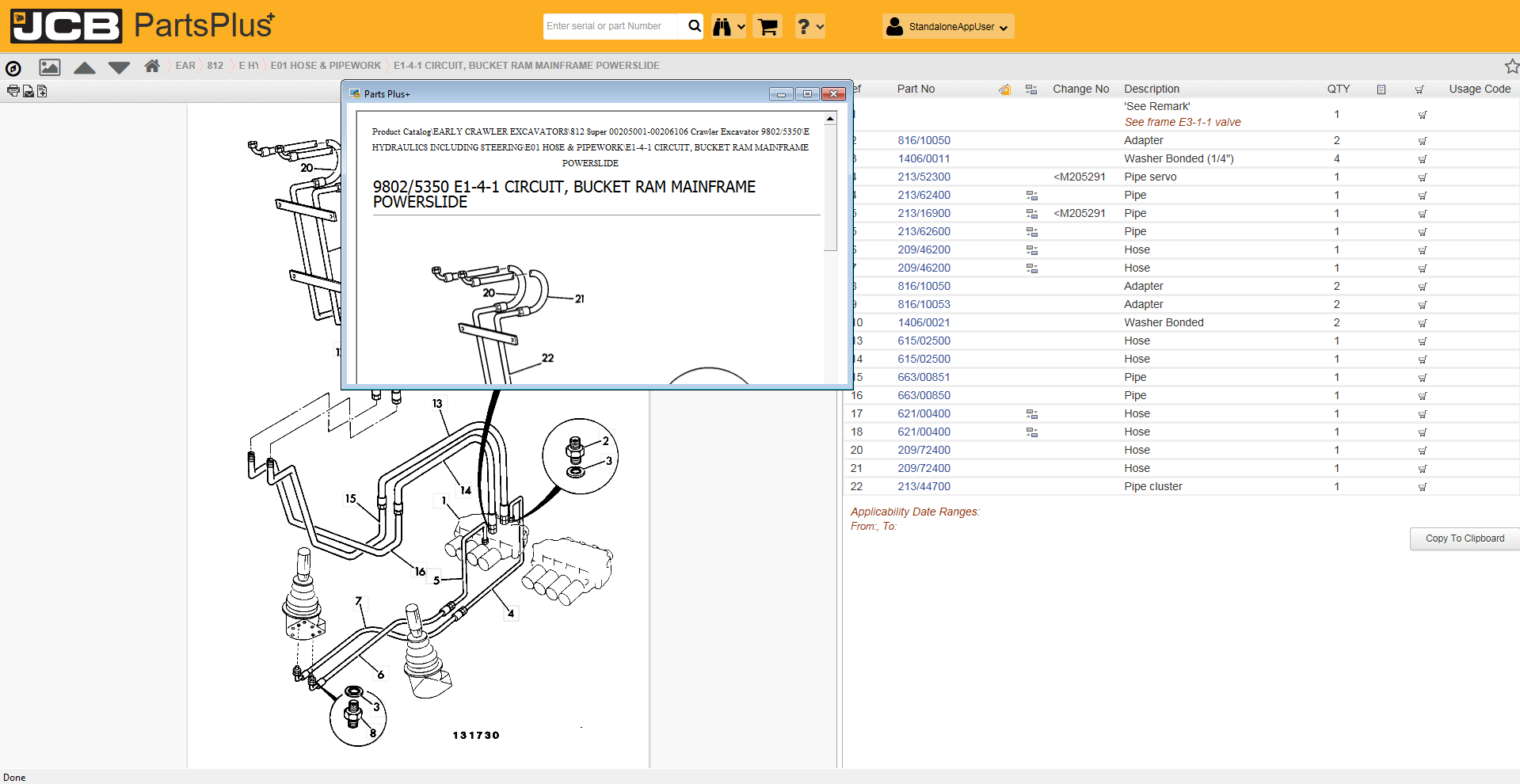Screen dimensions: 1520x784
Task: Click the compass navigation icon
Action: 13,68
